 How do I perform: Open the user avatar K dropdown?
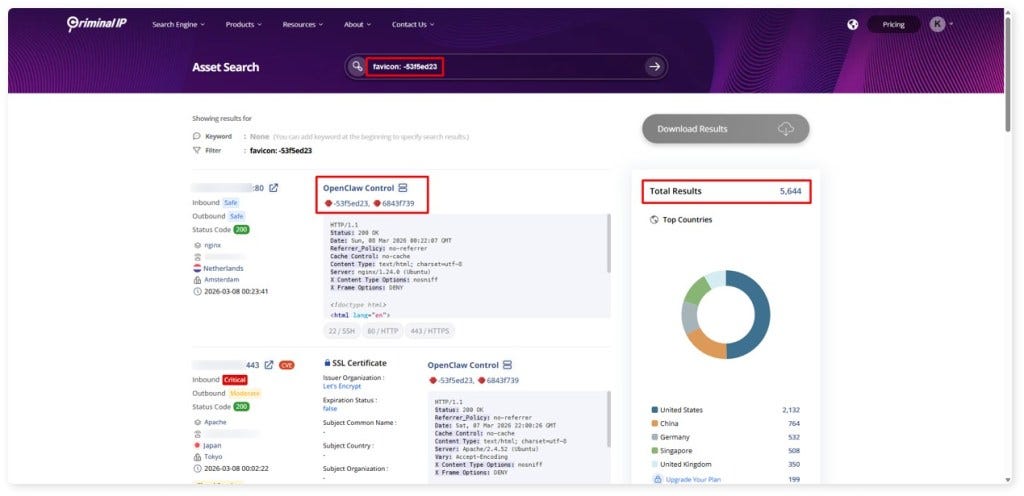click(x=941, y=24)
